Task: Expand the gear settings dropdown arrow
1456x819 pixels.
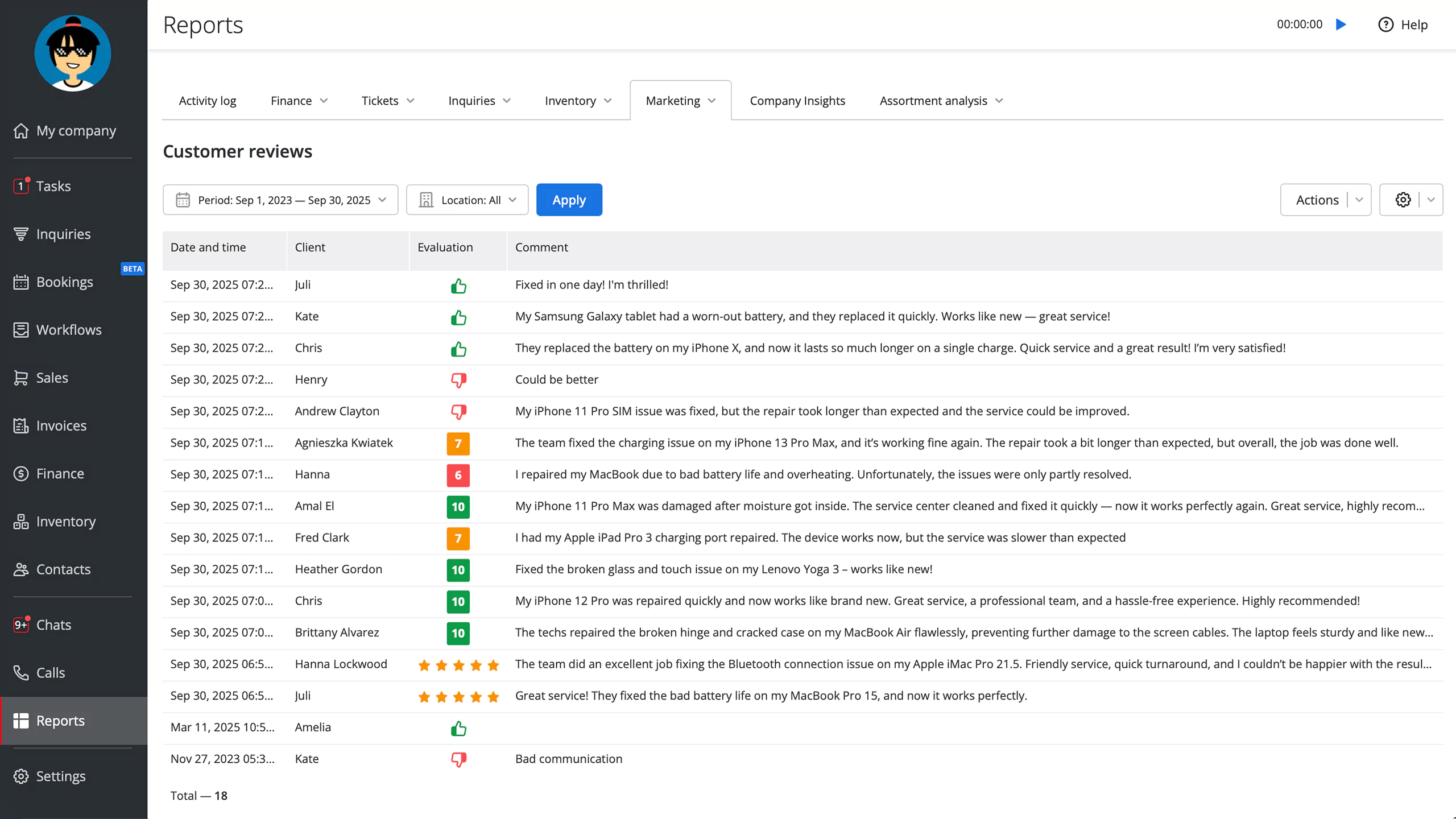Action: (1431, 200)
